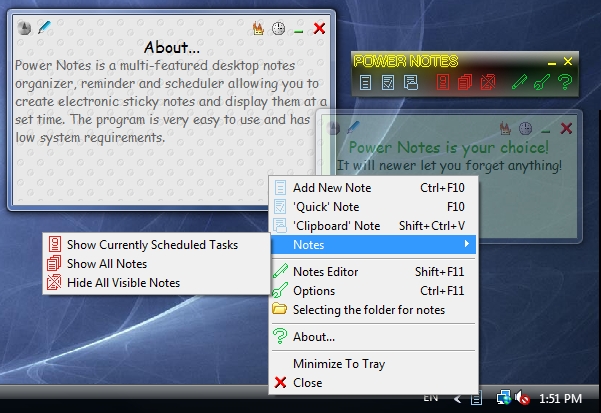This screenshot has height=413, width=601.
Task: Select 'Selecting the folder for notes'
Action: 374,310
